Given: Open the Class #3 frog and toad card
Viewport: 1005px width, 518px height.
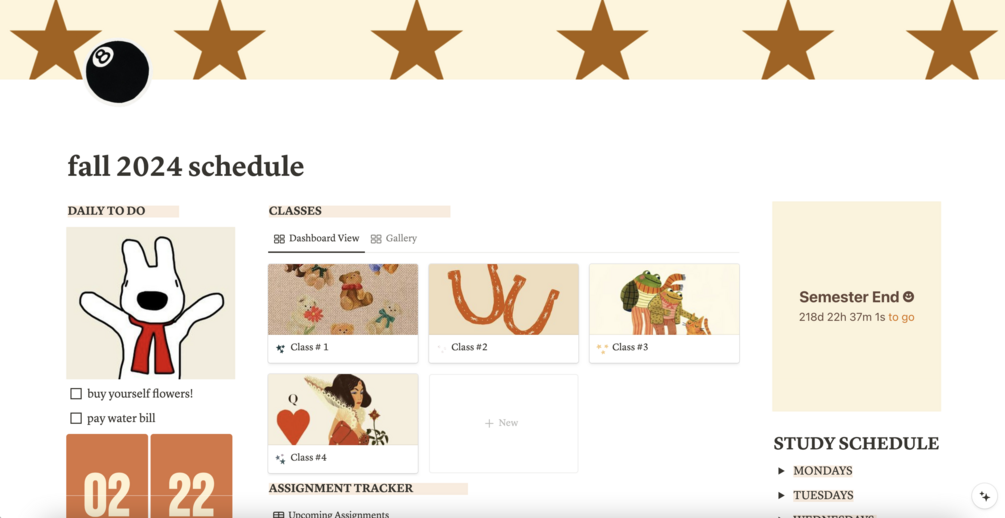Looking at the screenshot, I should (664, 313).
